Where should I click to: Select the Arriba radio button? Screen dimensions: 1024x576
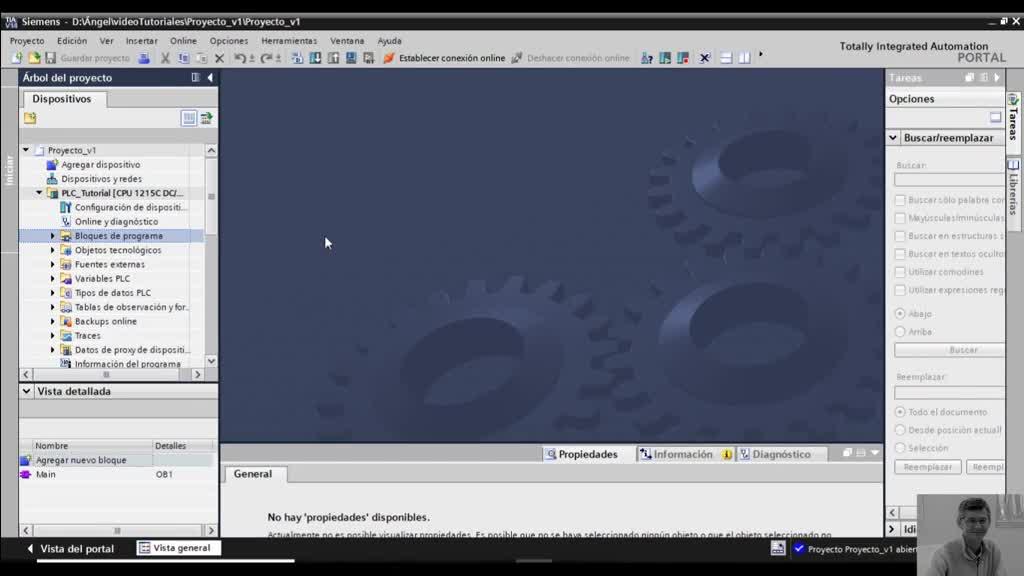[900, 332]
